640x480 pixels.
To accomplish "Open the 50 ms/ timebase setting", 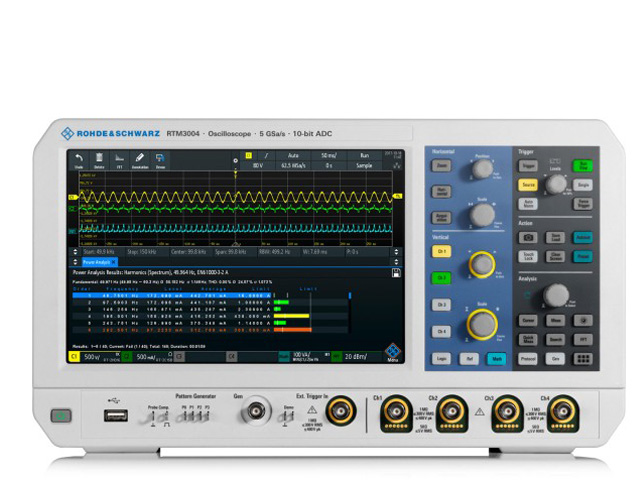I will [x=329, y=156].
